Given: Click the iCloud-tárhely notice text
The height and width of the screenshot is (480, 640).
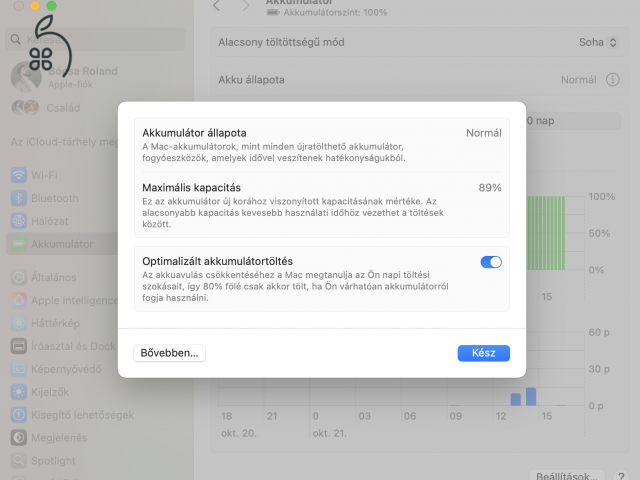Looking at the screenshot, I should (x=64, y=142).
